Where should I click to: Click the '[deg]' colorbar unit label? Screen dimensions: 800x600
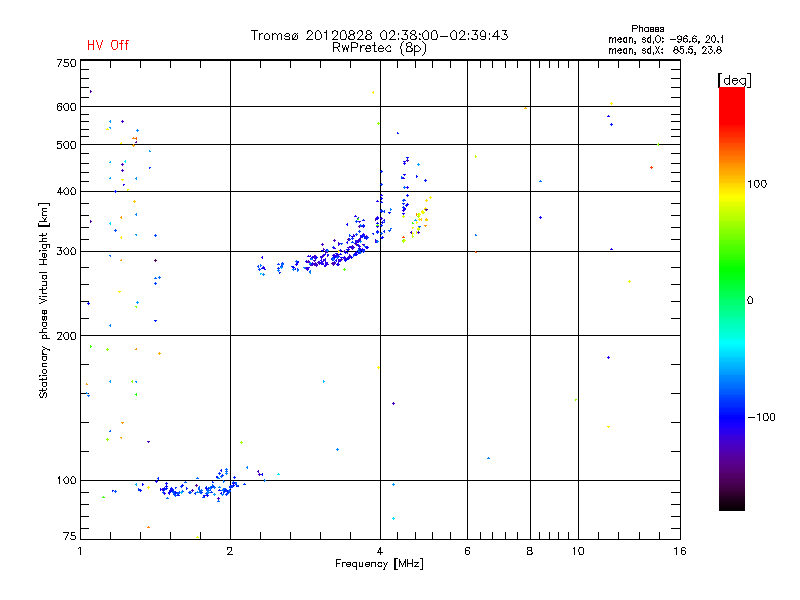point(734,80)
